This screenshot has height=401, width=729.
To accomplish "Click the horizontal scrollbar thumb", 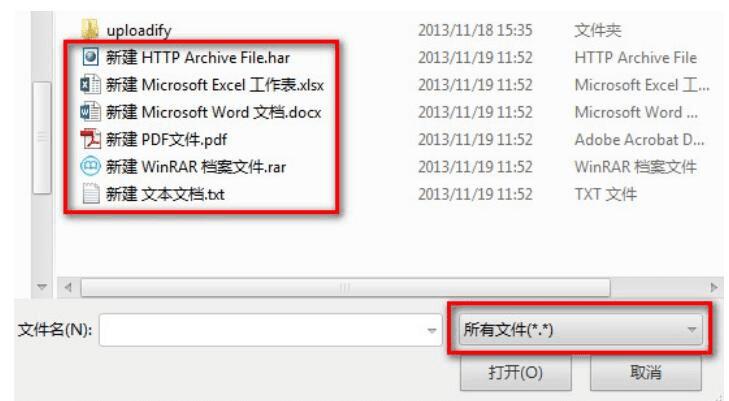I will click(x=345, y=288).
